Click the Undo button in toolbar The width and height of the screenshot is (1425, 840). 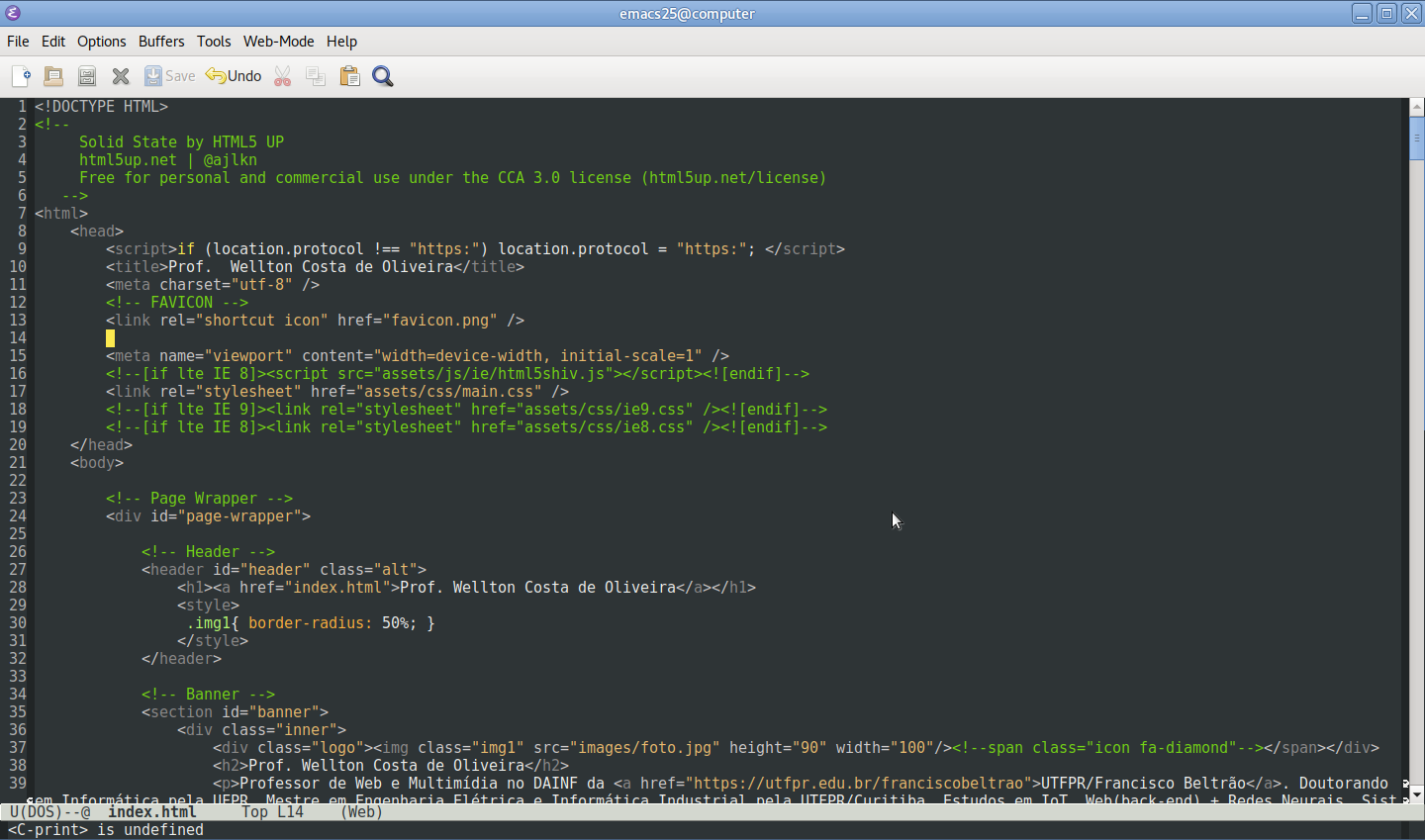pos(234,76)
